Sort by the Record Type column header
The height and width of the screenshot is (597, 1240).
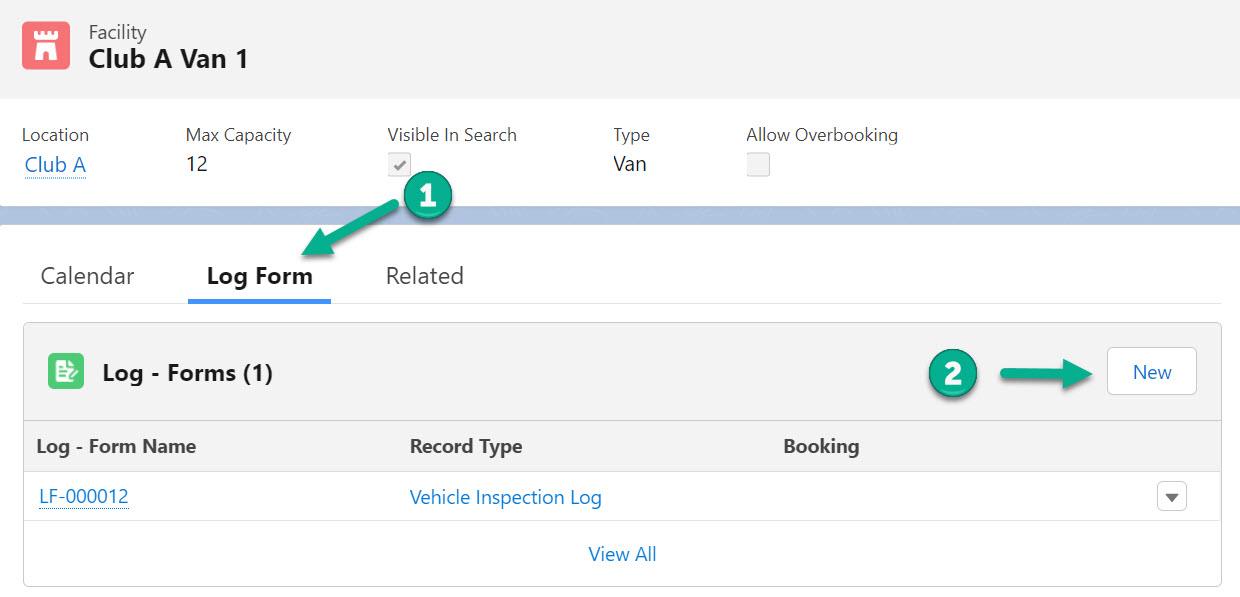466,446
